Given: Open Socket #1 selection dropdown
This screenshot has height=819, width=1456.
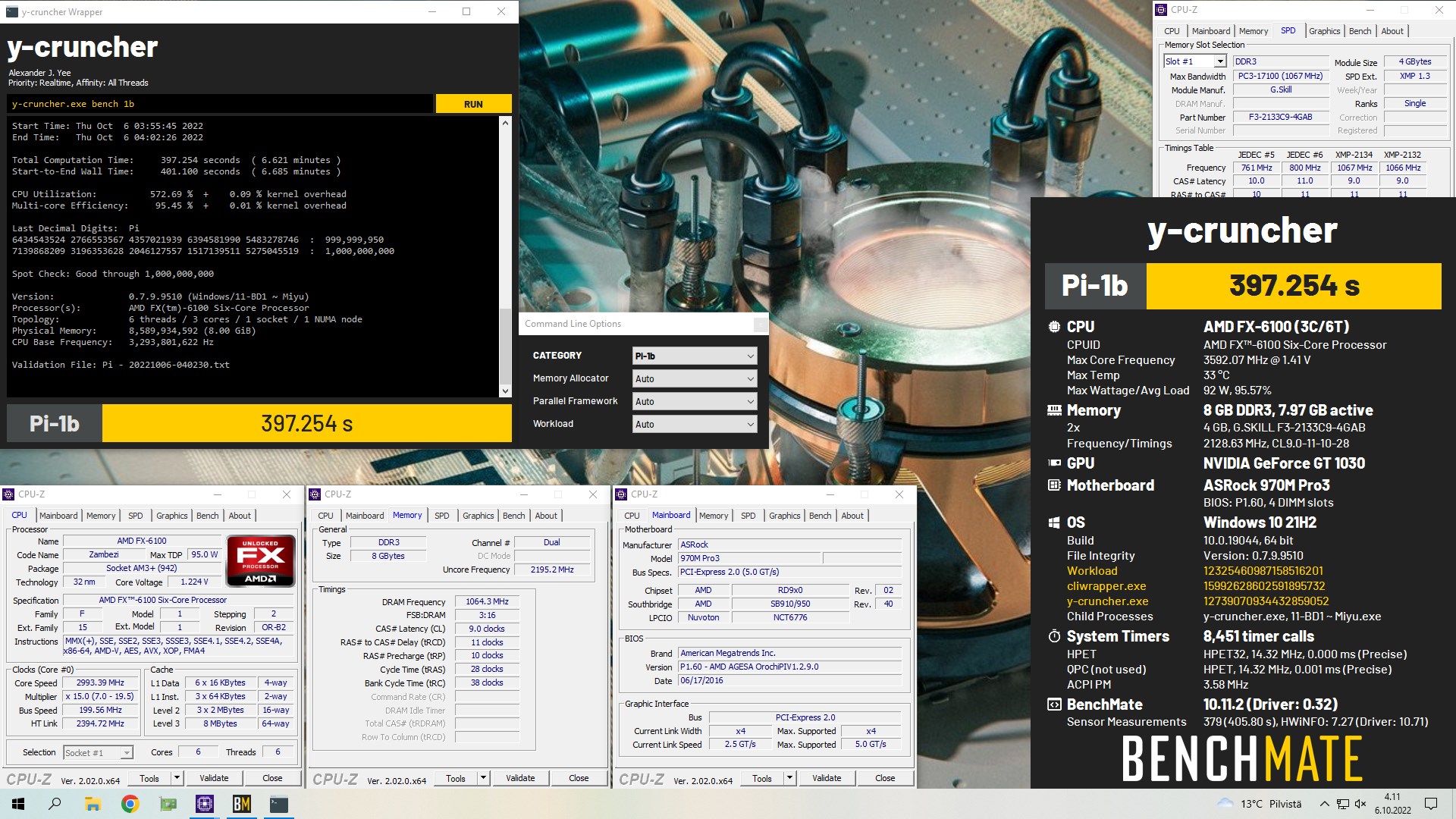Looking at the screenshot, I should tap(98, 752).
